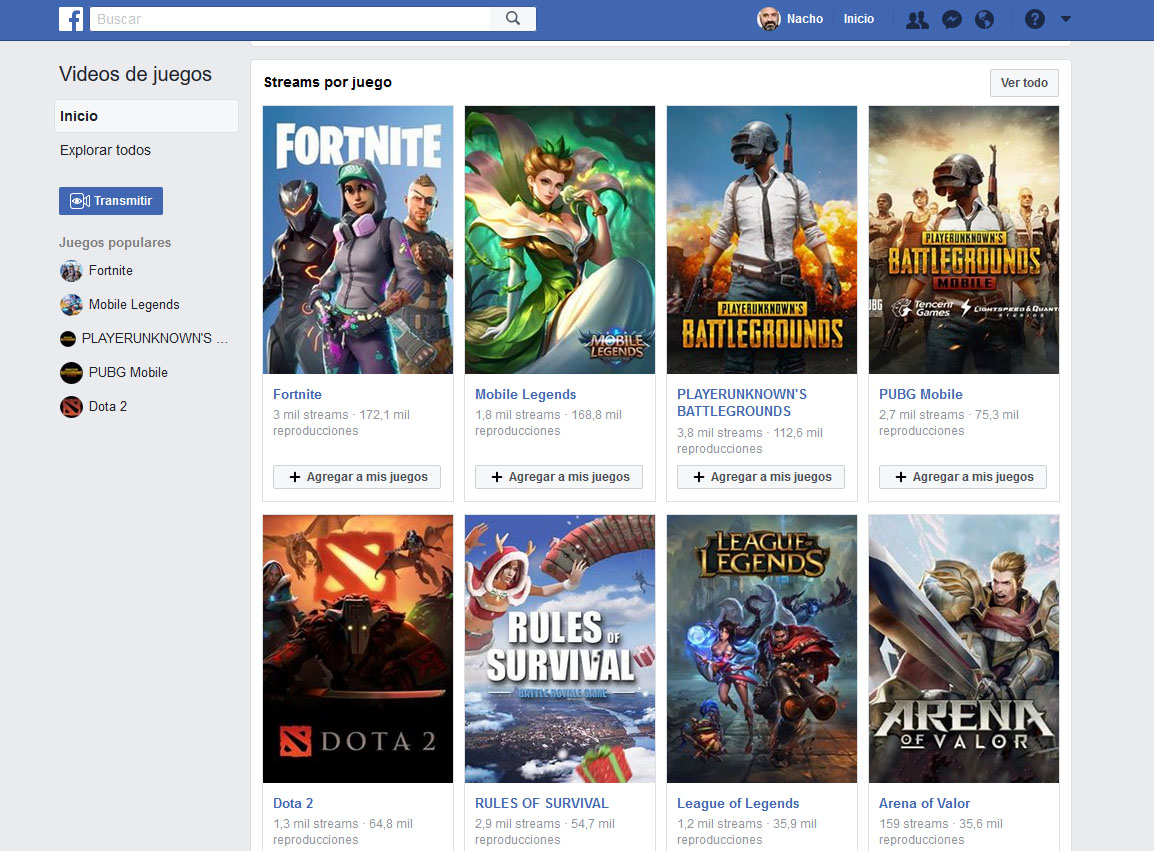The image size is (1154, 851).
Task: Open the Arena of Valor cover thumbnail
Action: coord(963,649)
